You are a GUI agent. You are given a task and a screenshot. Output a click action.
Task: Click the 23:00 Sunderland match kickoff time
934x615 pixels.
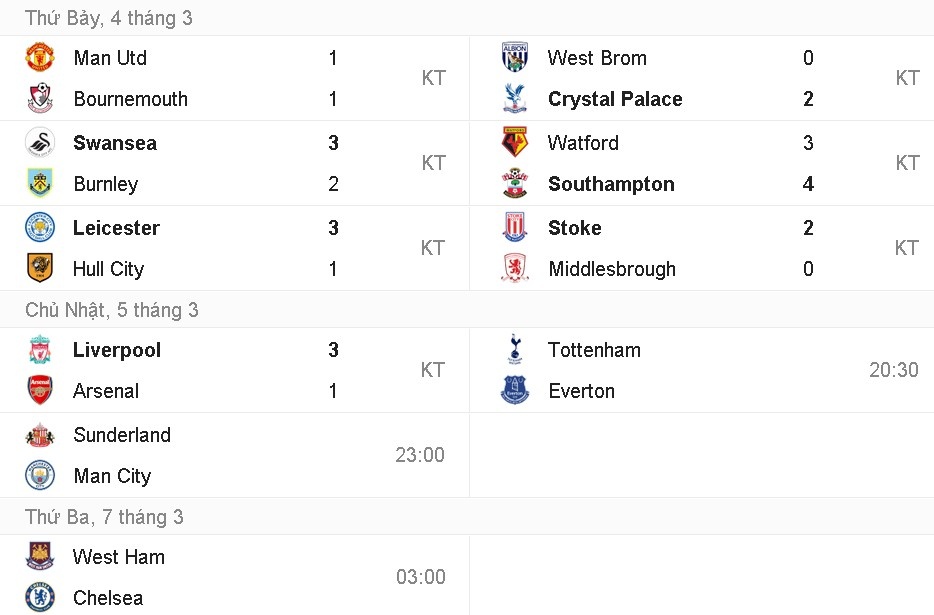click(420, 455)
